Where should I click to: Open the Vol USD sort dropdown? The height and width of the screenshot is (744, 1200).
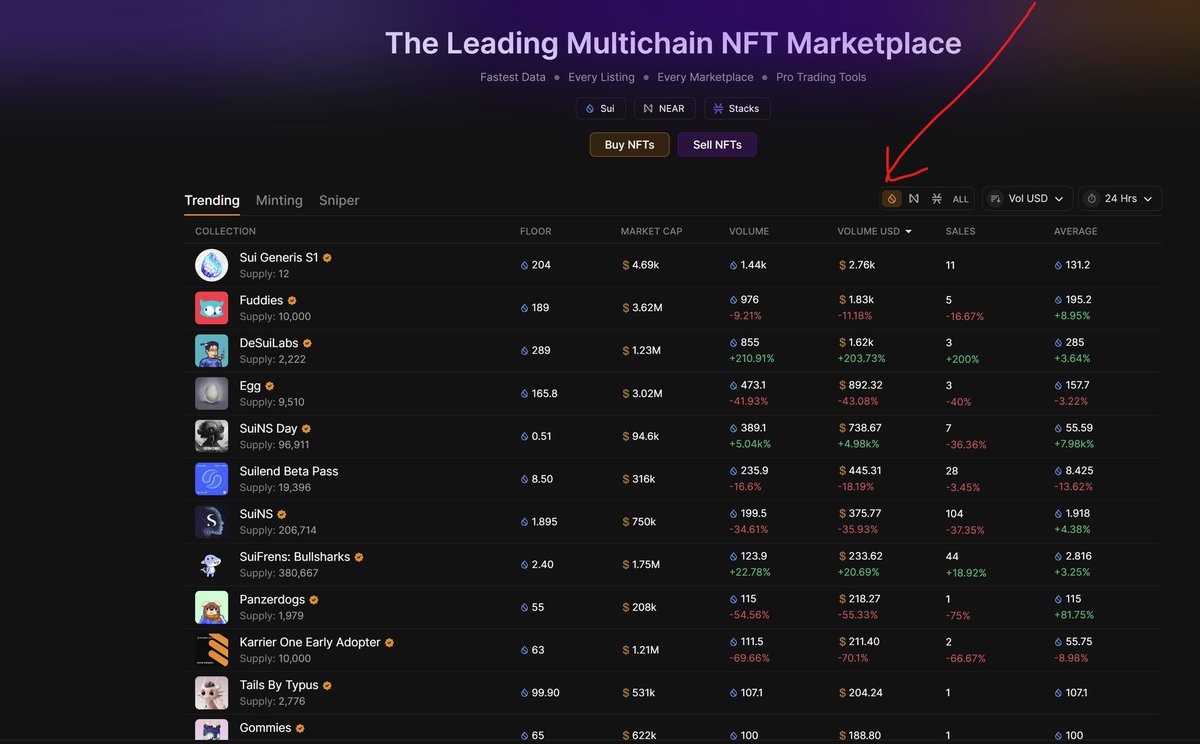[x=1028, y=199]
